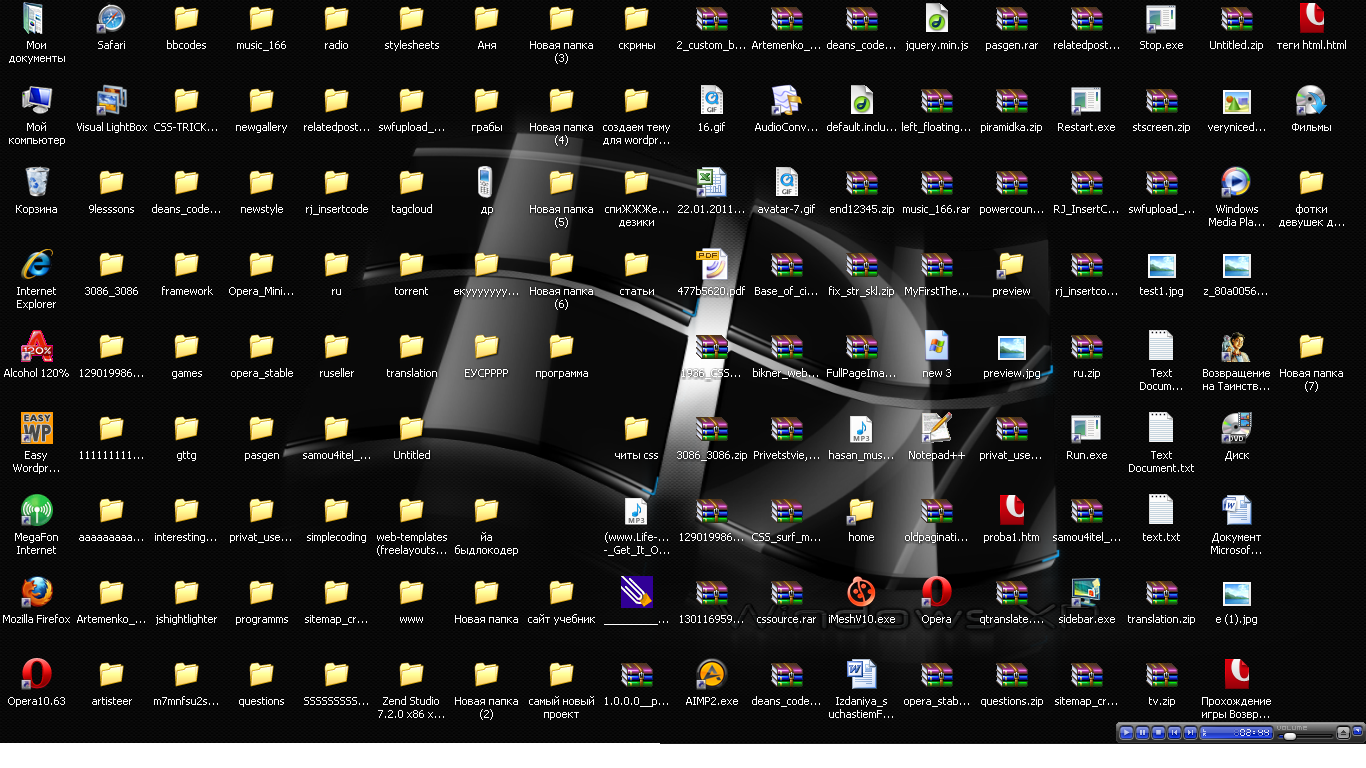Skip to next track in mini player
The image size is (1366, 768).
(x=1190, y=733)
